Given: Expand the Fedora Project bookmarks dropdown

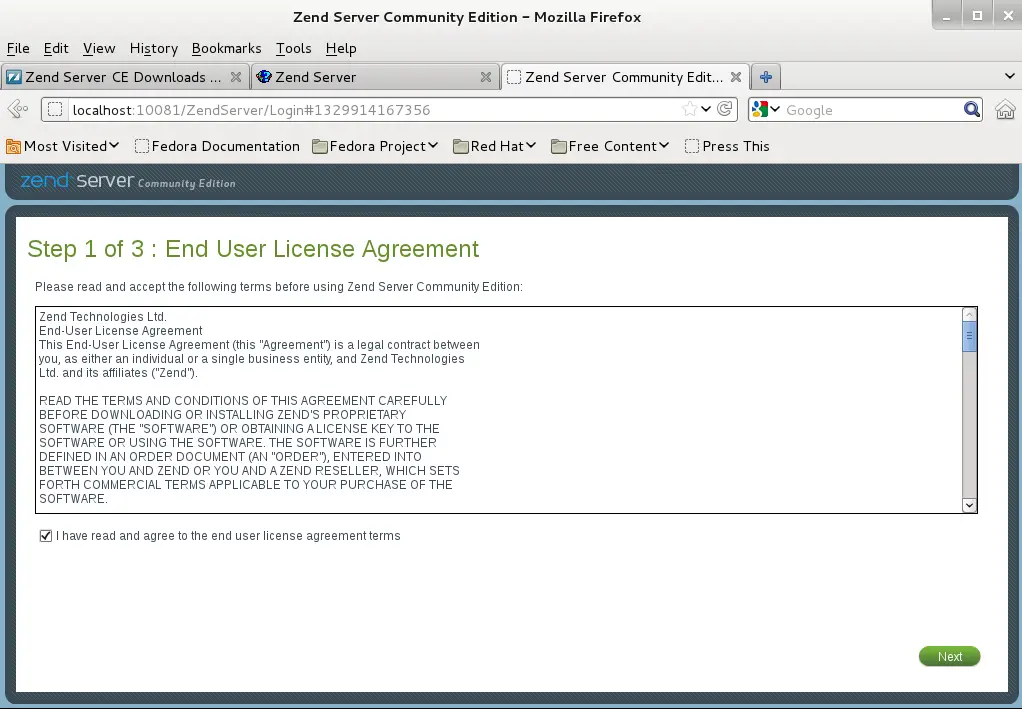Looking at the screenshot, I should 433,145.
